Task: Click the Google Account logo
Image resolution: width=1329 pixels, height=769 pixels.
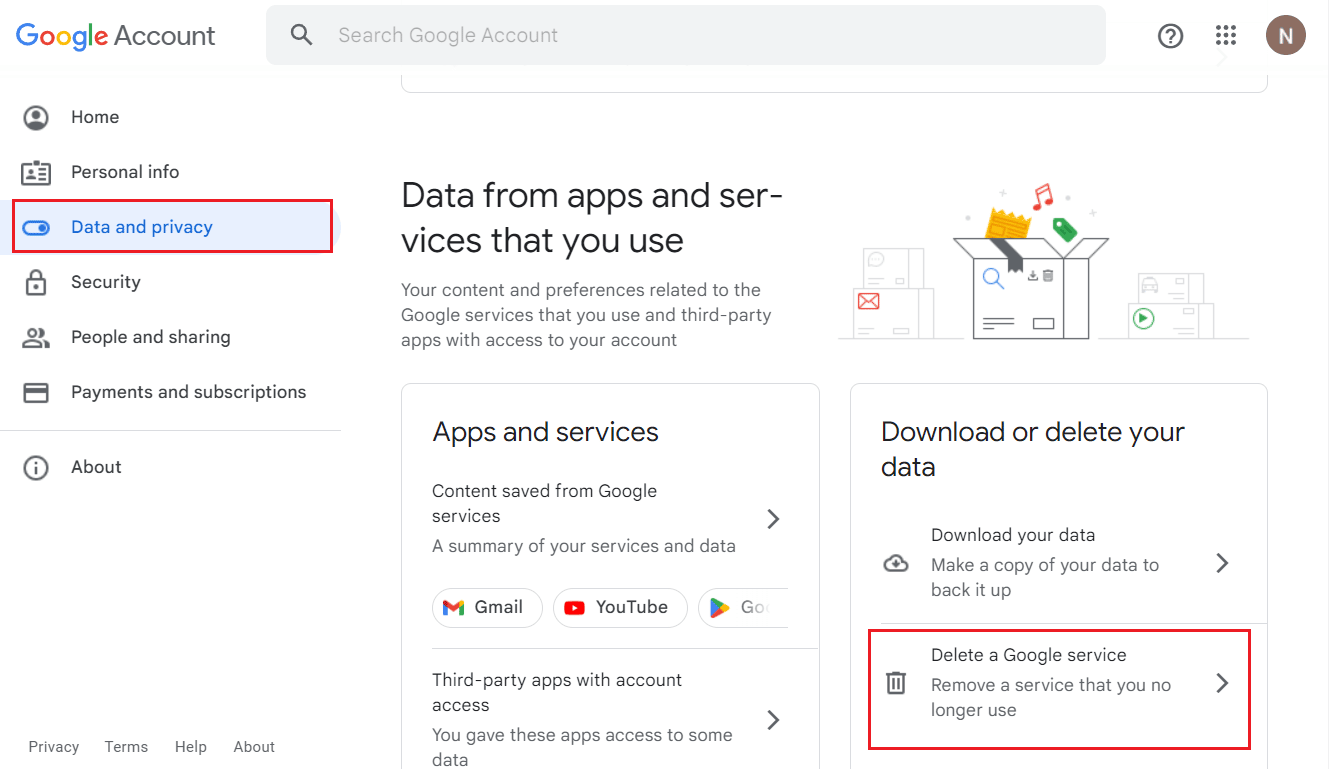Action: click(x=115, y=36)
